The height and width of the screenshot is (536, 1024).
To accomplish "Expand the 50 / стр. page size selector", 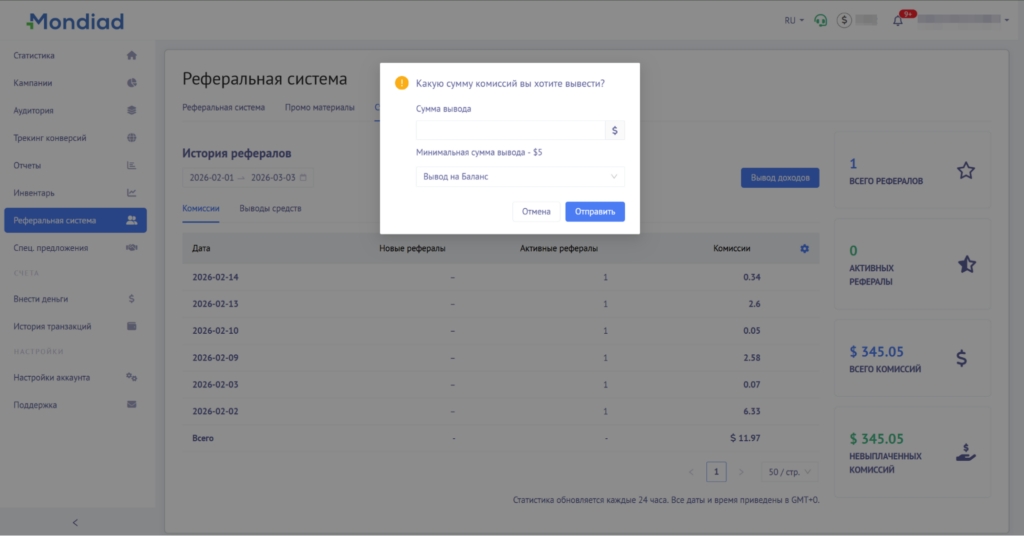I will coord(789,471).
